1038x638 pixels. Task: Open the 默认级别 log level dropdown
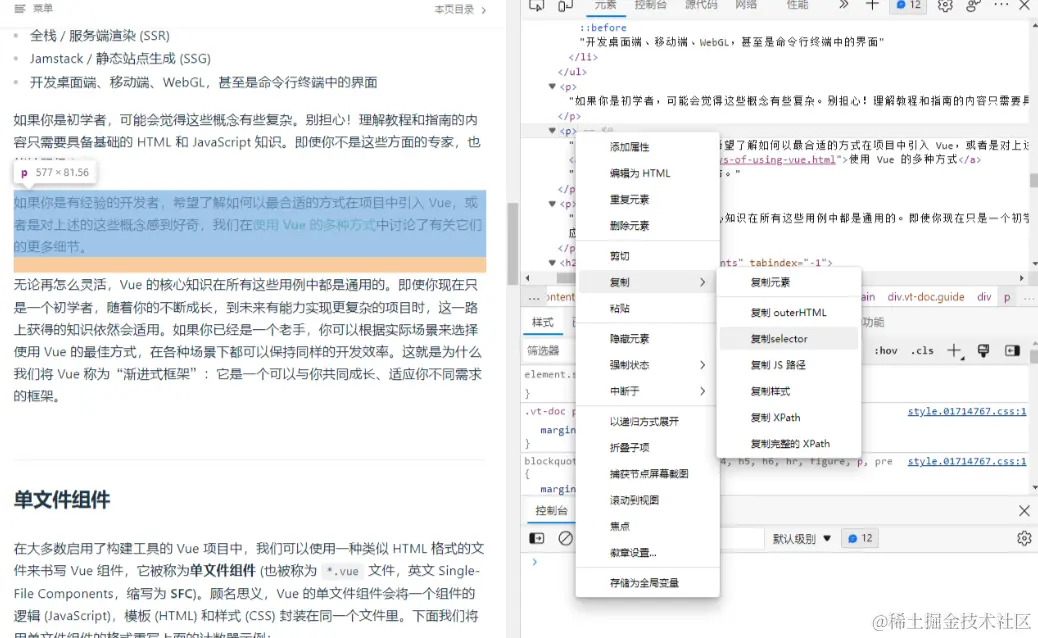[801, 539]
